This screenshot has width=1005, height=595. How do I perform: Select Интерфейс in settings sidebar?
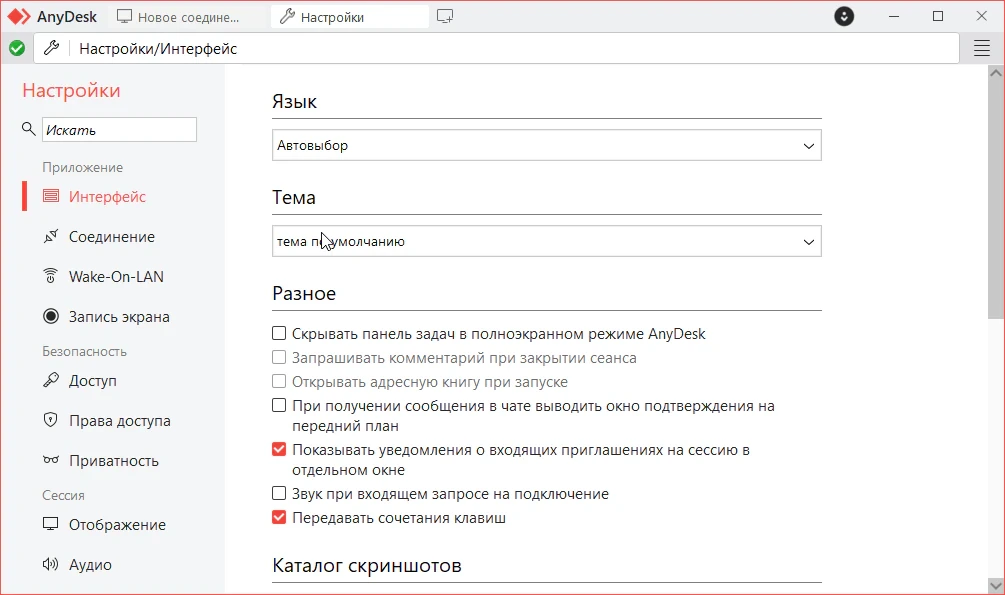tap(108, 196)
